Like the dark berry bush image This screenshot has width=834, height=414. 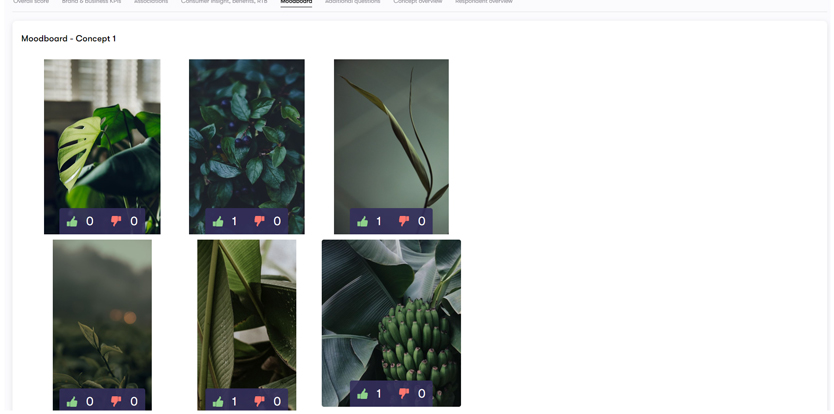(x=218, y=221)
